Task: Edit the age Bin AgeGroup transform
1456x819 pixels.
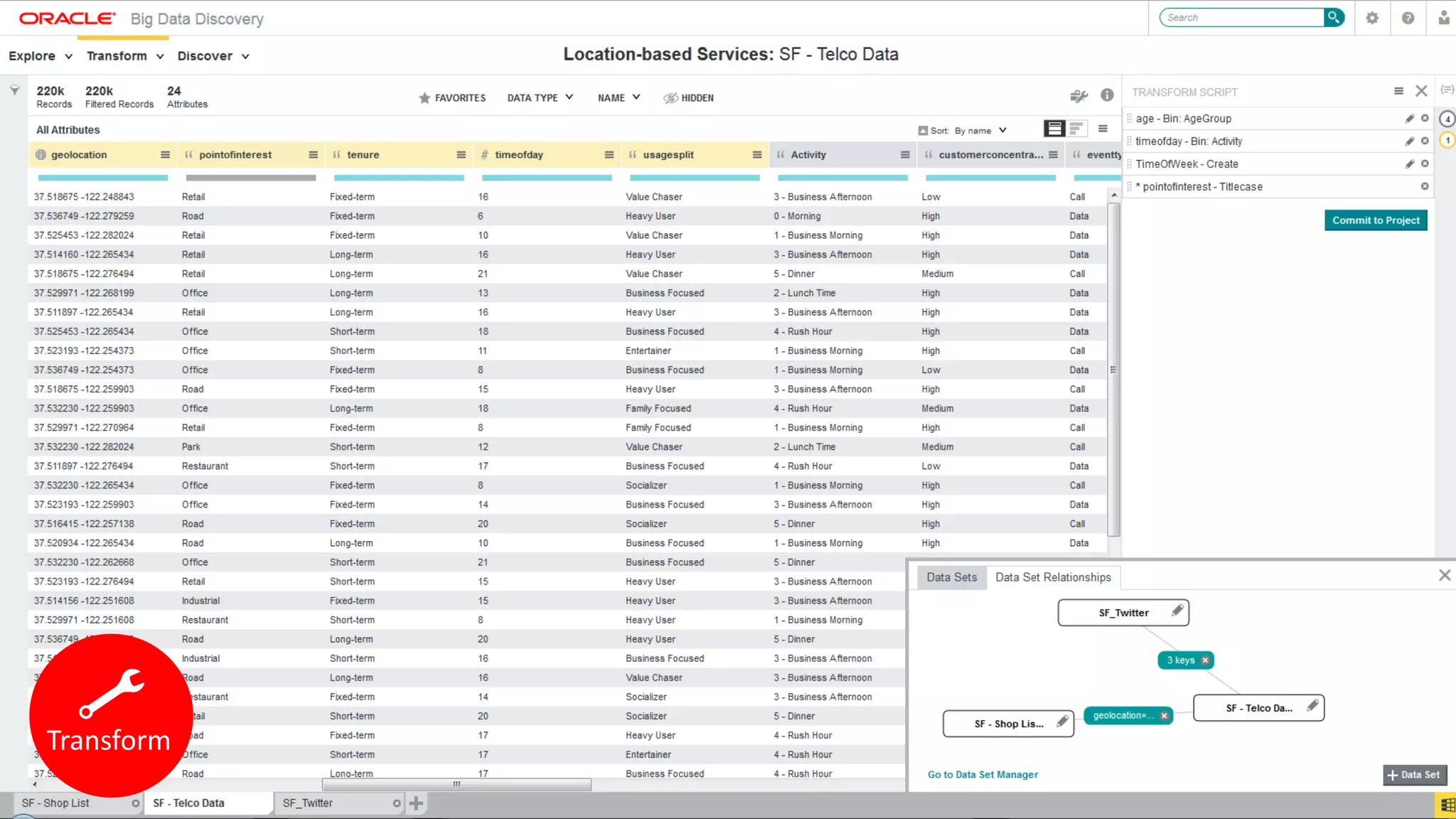Action: coord(1409,119)
